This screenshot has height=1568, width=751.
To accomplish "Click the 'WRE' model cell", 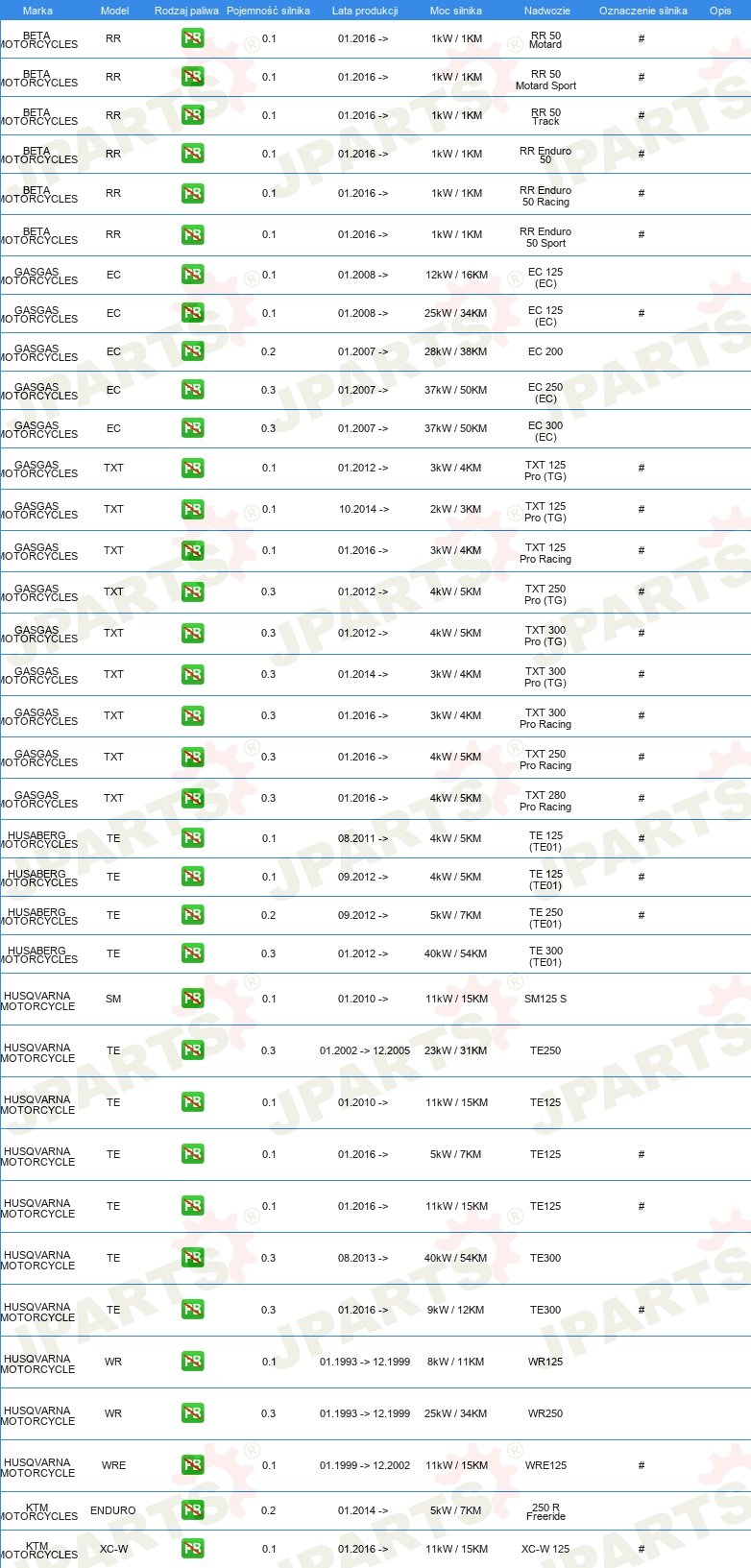I will [113, 1465].
